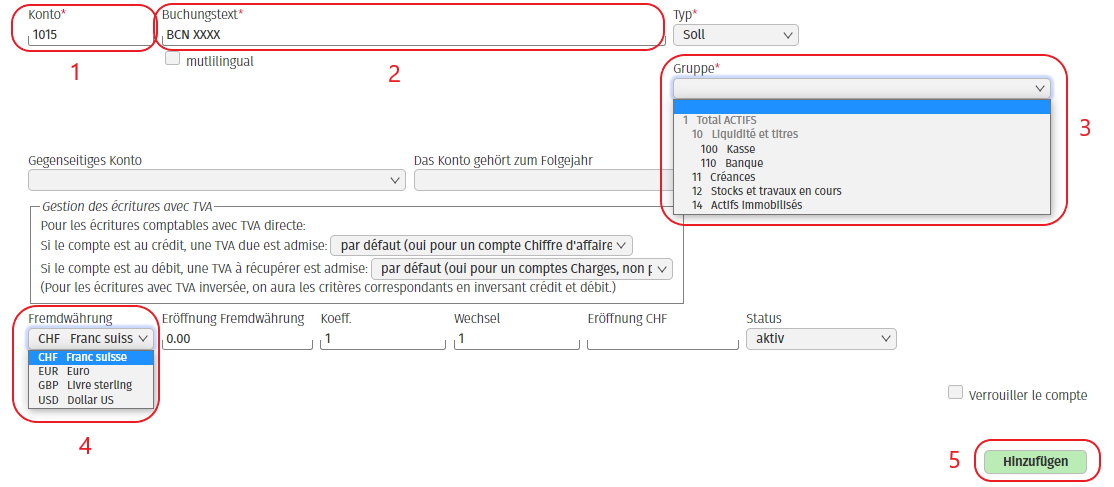
Task: Open the TVA due au crédit dropdown
Action: tap(482, 245)
